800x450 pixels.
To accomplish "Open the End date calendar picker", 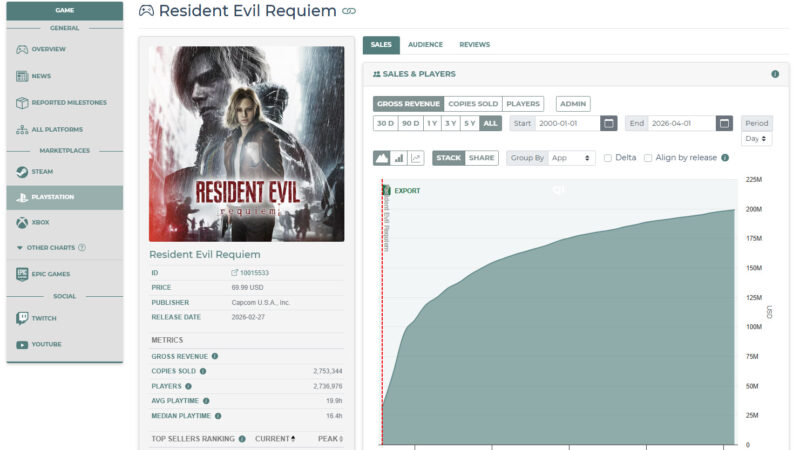I will 724,123.
